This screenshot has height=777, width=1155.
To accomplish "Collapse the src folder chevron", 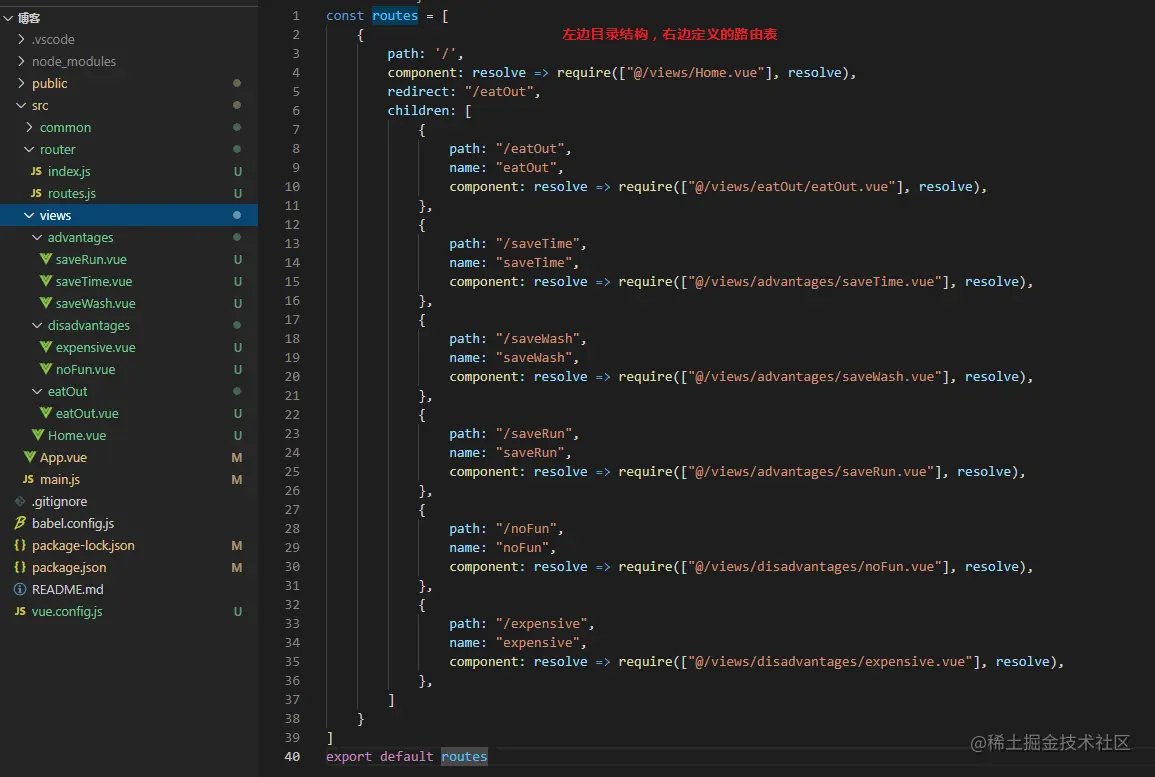I will pyautogui.click(x=21, y=105).
